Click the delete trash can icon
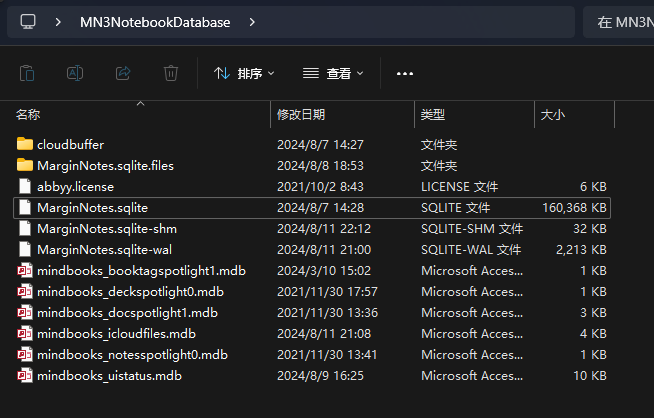The width and height of the screenshot is (654, 418). pyautogui.click(x=171, y=73)
